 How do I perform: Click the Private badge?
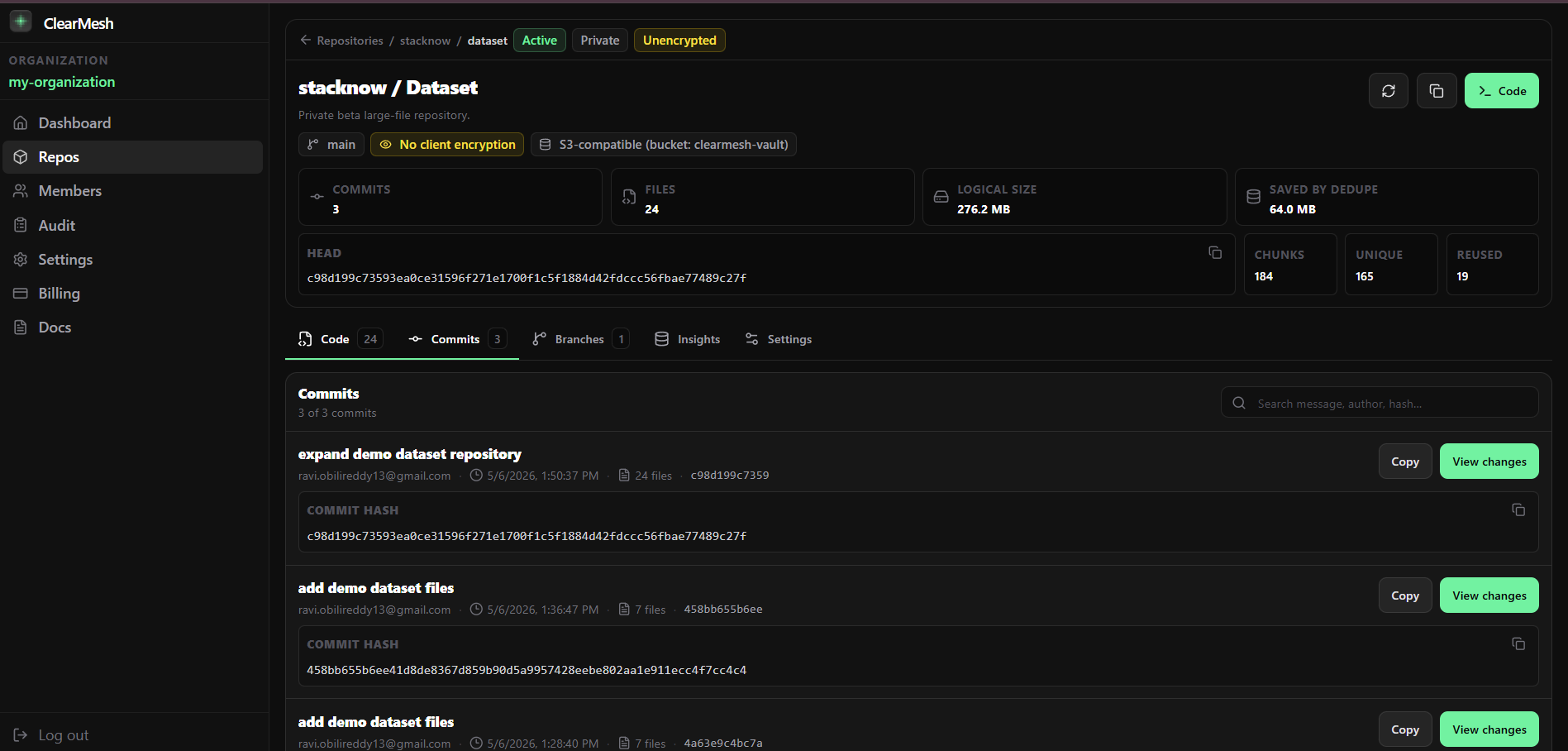point(600,41)
